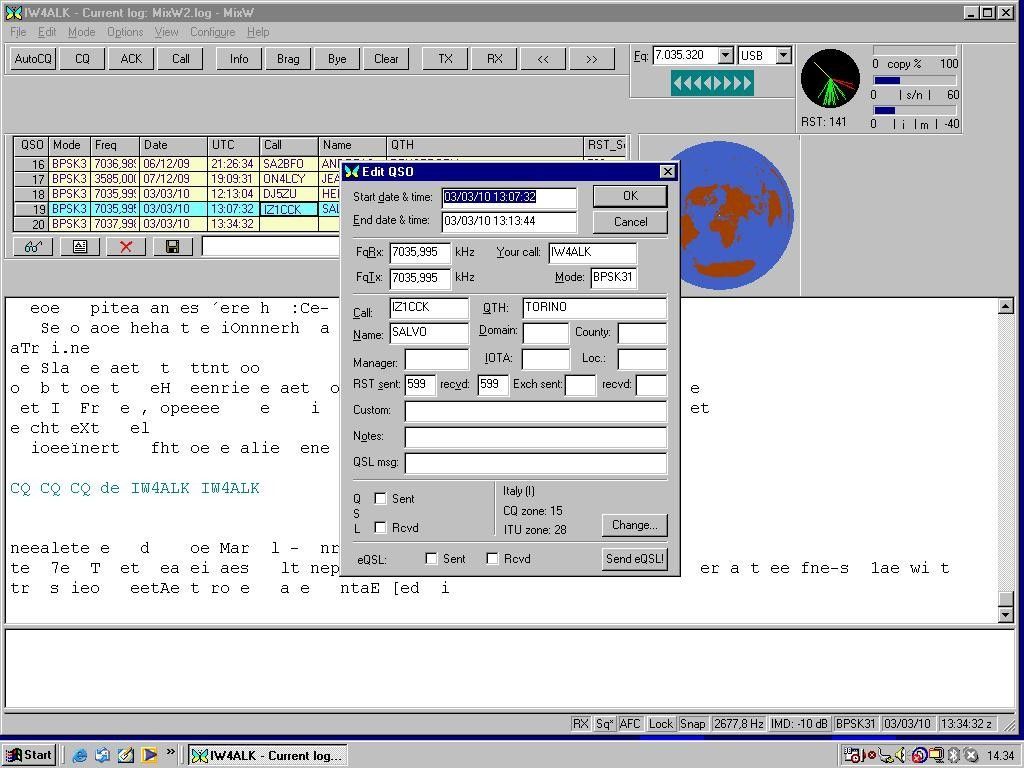Click the s/n level meter bar
The image size is (1024, 768).
pyautogui.click(x=915, y=80)
